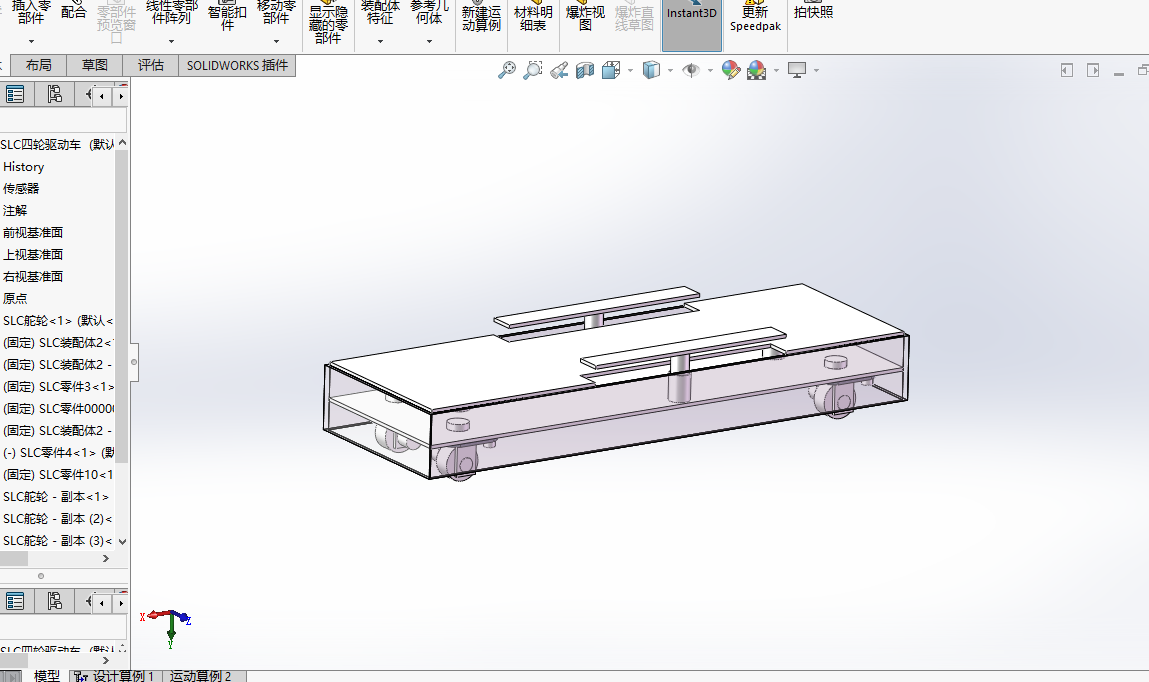Click 拍快照 (Take Snapshot) command
The width and height of the screenshot is (1149, 682).
[x=813, y=11]
